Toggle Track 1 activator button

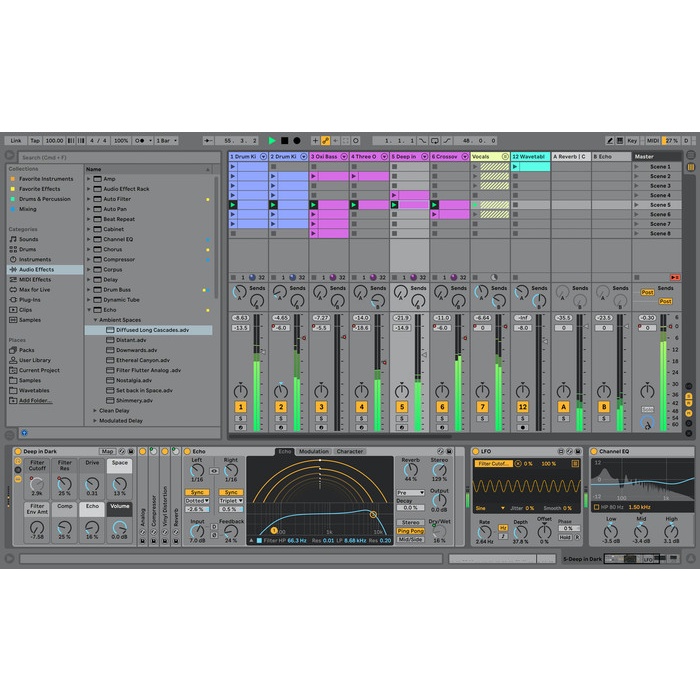tap(241, 407)
